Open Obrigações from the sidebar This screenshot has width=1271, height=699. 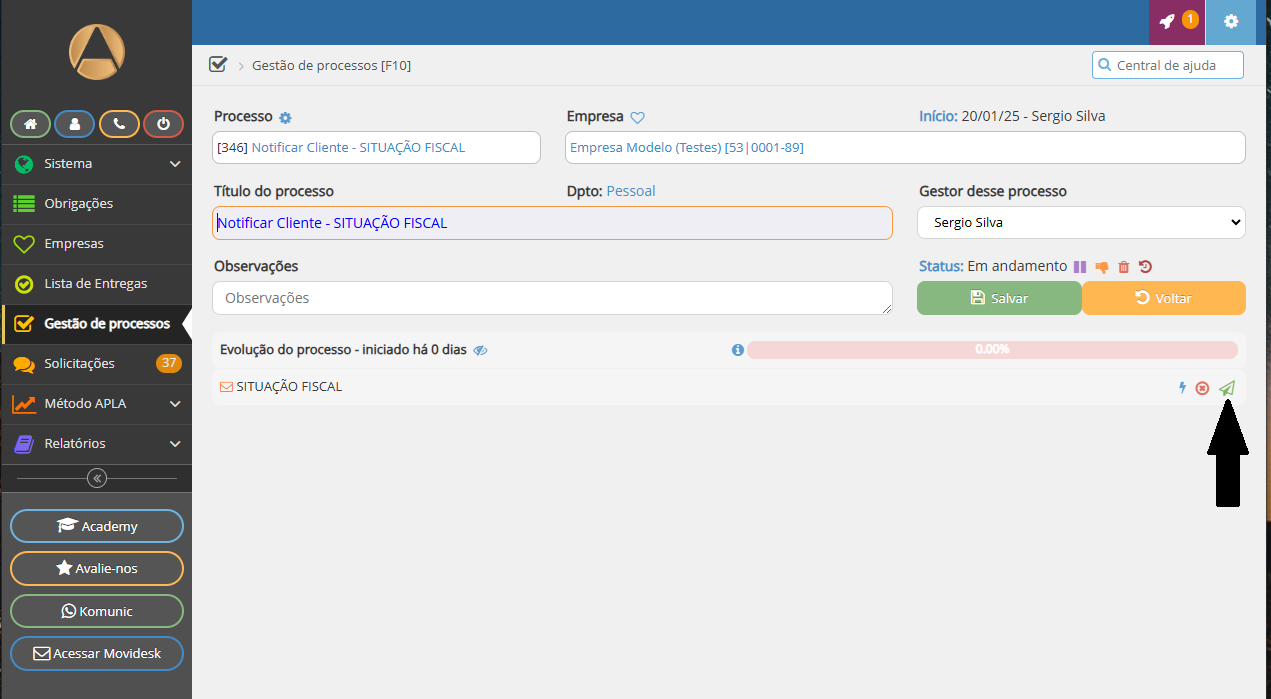79,204
